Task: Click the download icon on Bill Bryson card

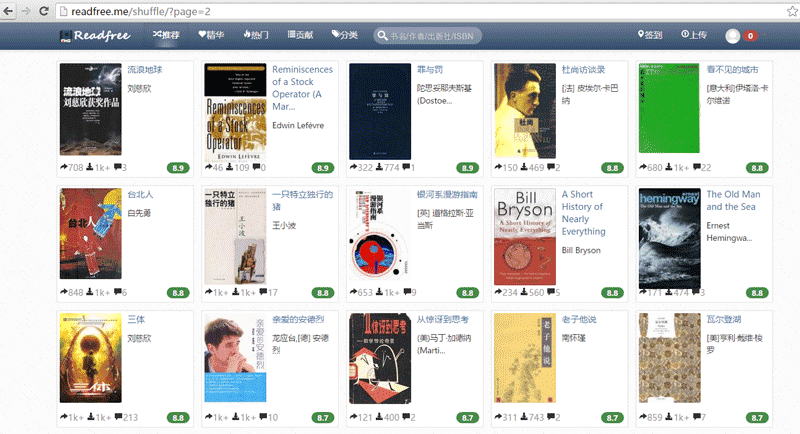Action: (x=524, y=292)
